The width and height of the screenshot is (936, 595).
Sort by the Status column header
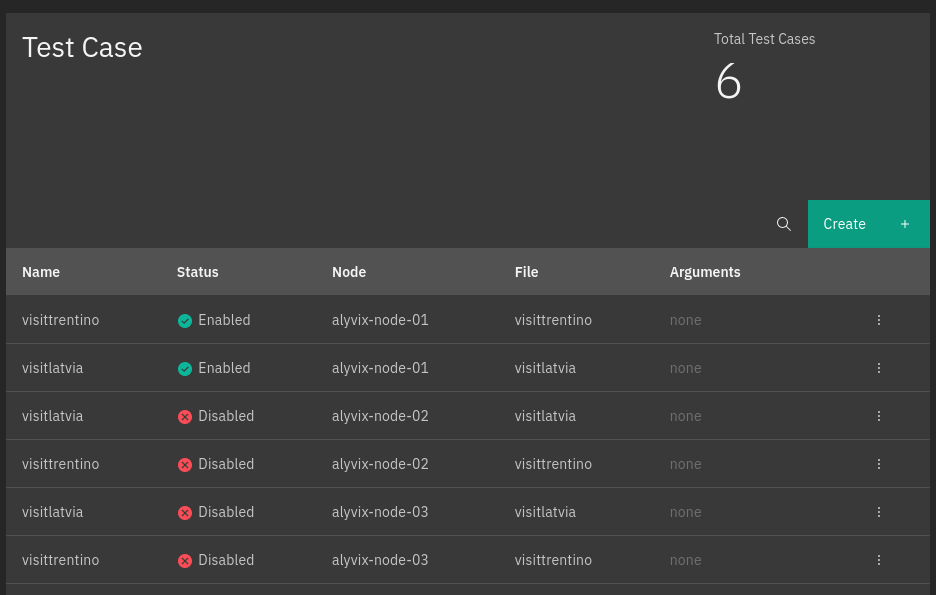tap(198, 272)
